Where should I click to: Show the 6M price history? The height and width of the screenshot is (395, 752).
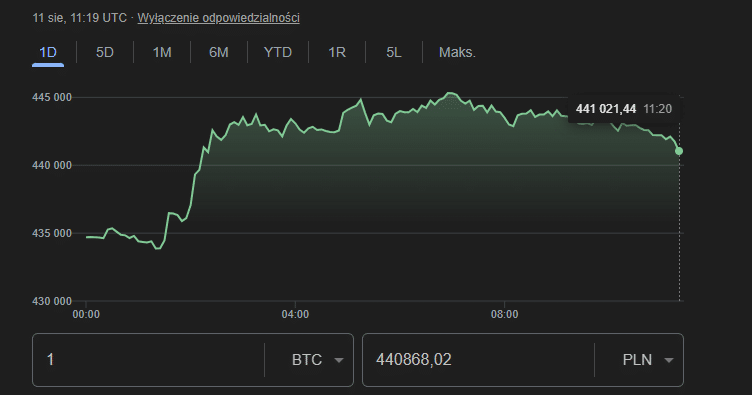tap(219, 52)
